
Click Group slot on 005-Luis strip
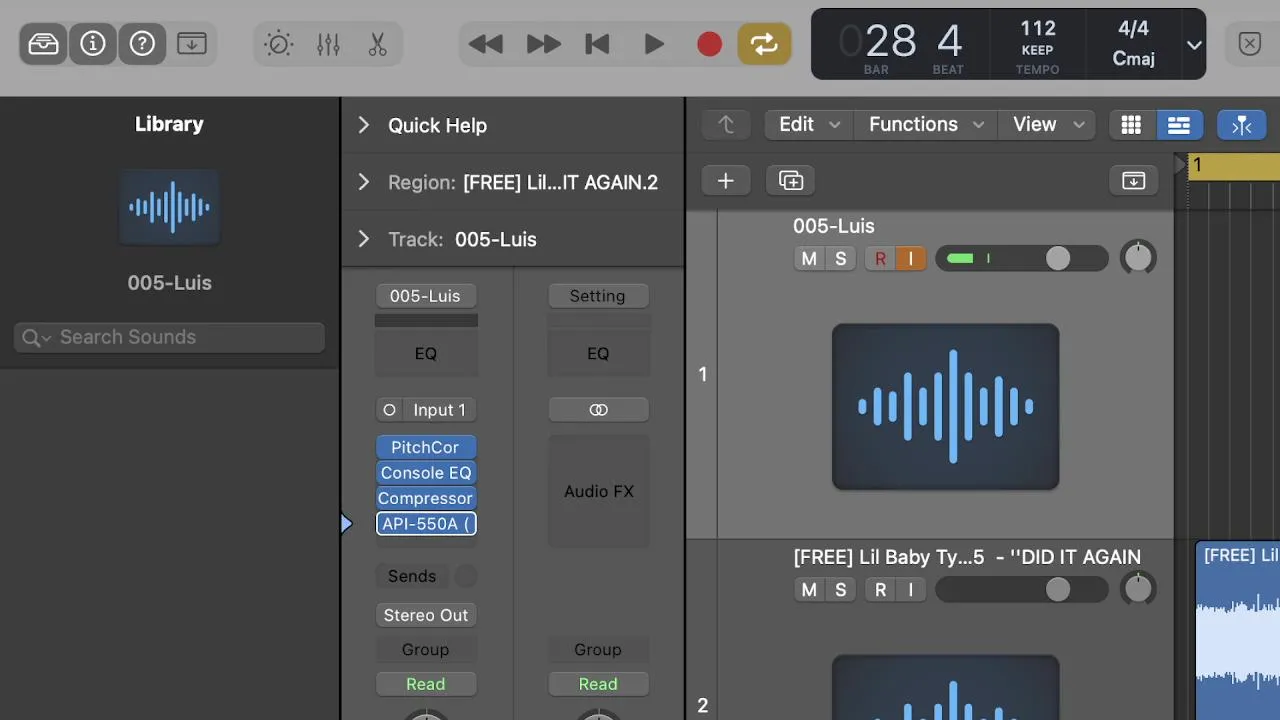click(425, 650)
